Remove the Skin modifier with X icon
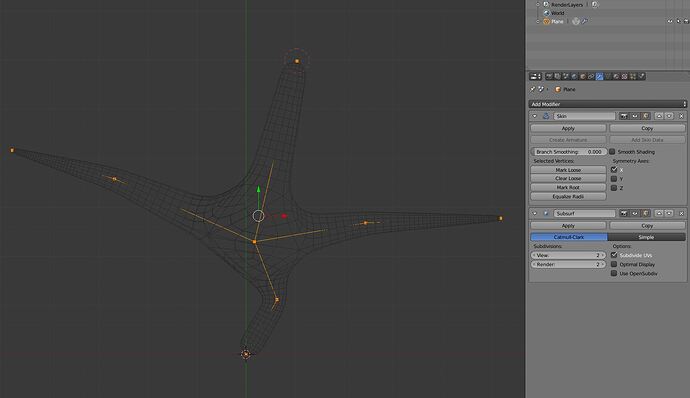This screenshot has width=690, height=398. tap(681, 116)
